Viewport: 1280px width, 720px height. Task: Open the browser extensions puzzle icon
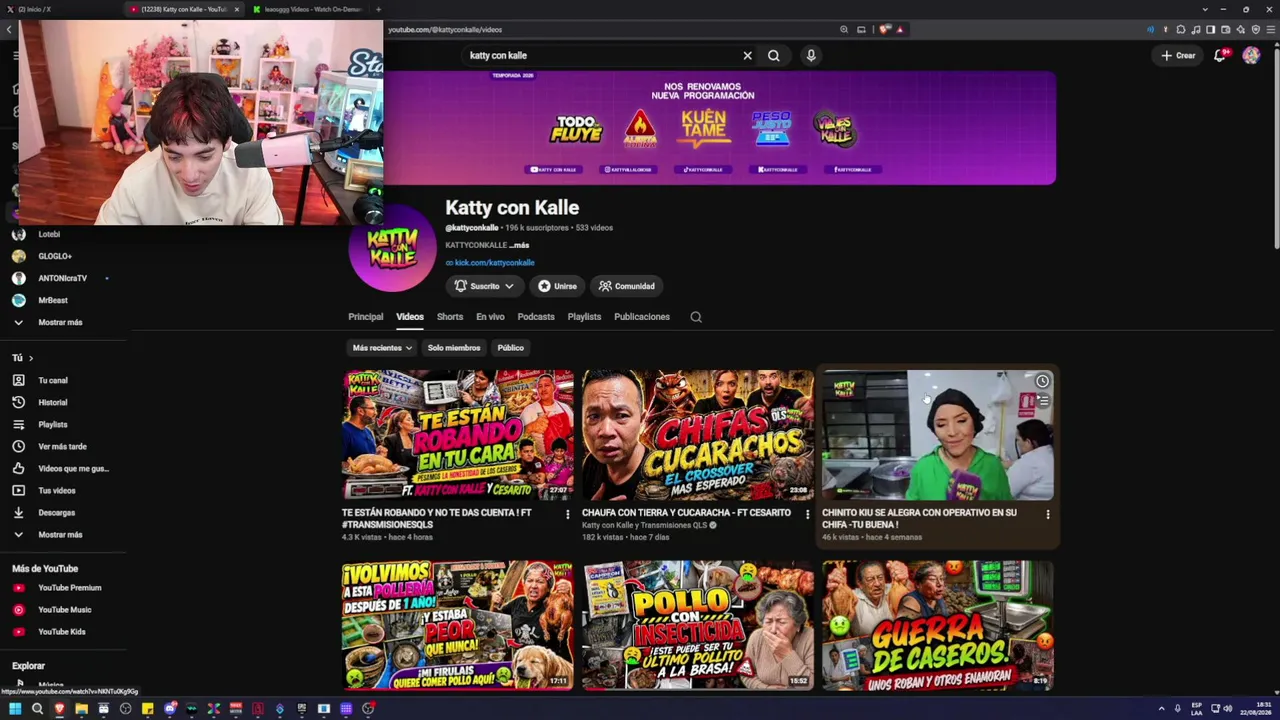(1181, 30)
